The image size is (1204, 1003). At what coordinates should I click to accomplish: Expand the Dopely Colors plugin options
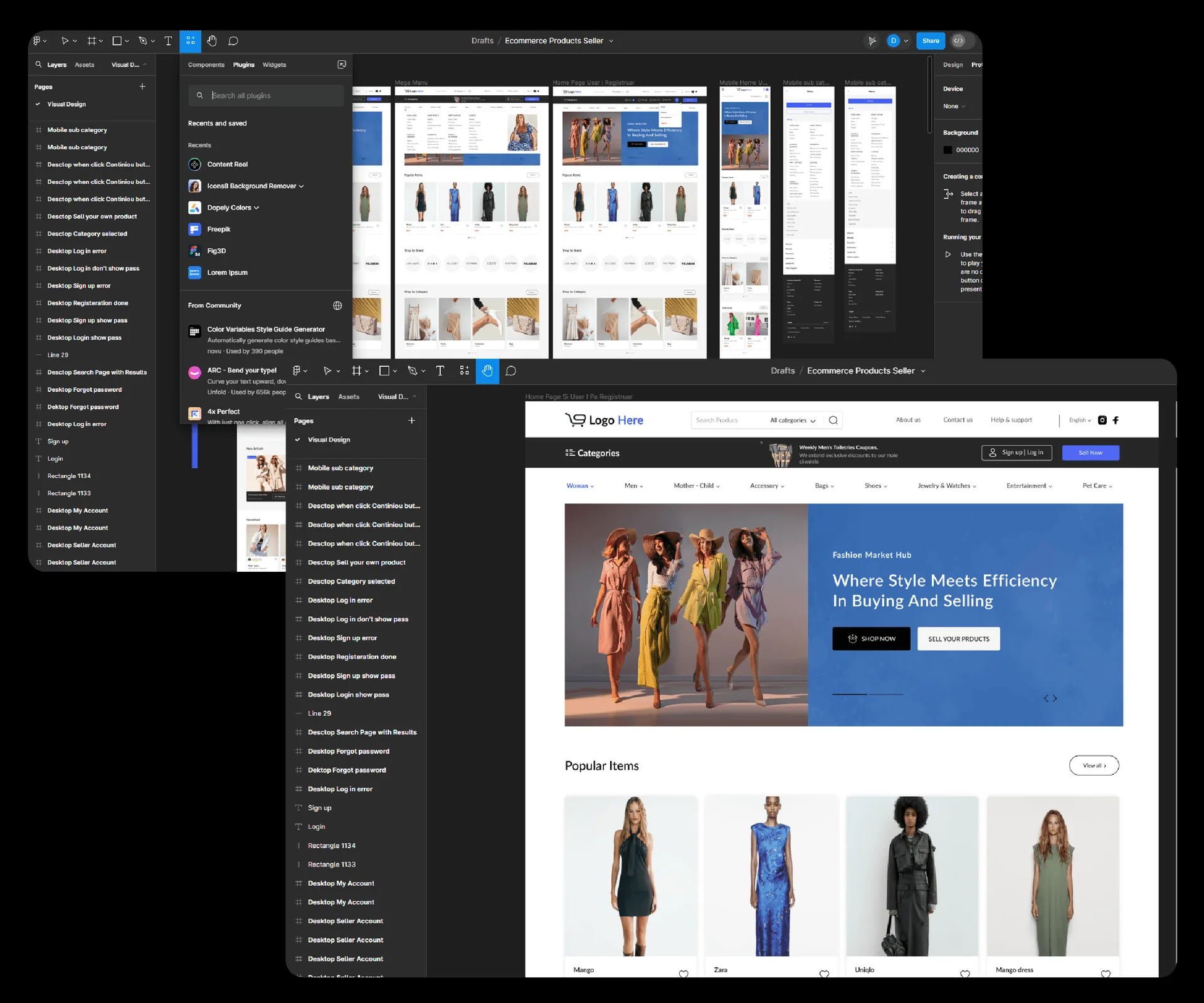256,207
